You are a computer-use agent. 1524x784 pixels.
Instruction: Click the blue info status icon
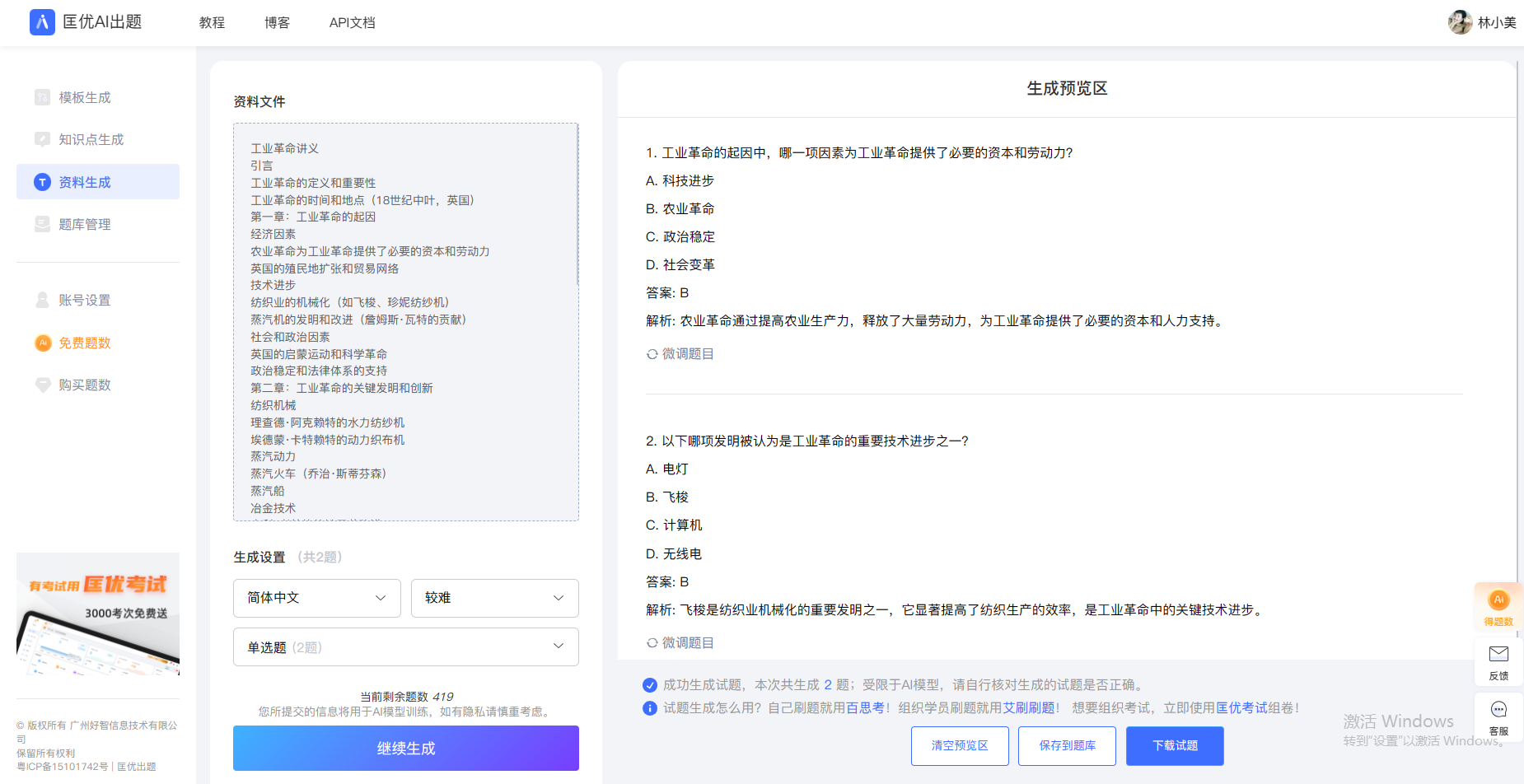[650, 708]
